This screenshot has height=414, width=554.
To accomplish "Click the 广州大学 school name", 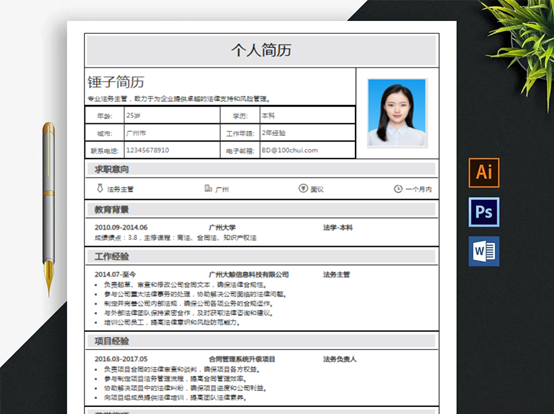I will (x=222, y=227).
